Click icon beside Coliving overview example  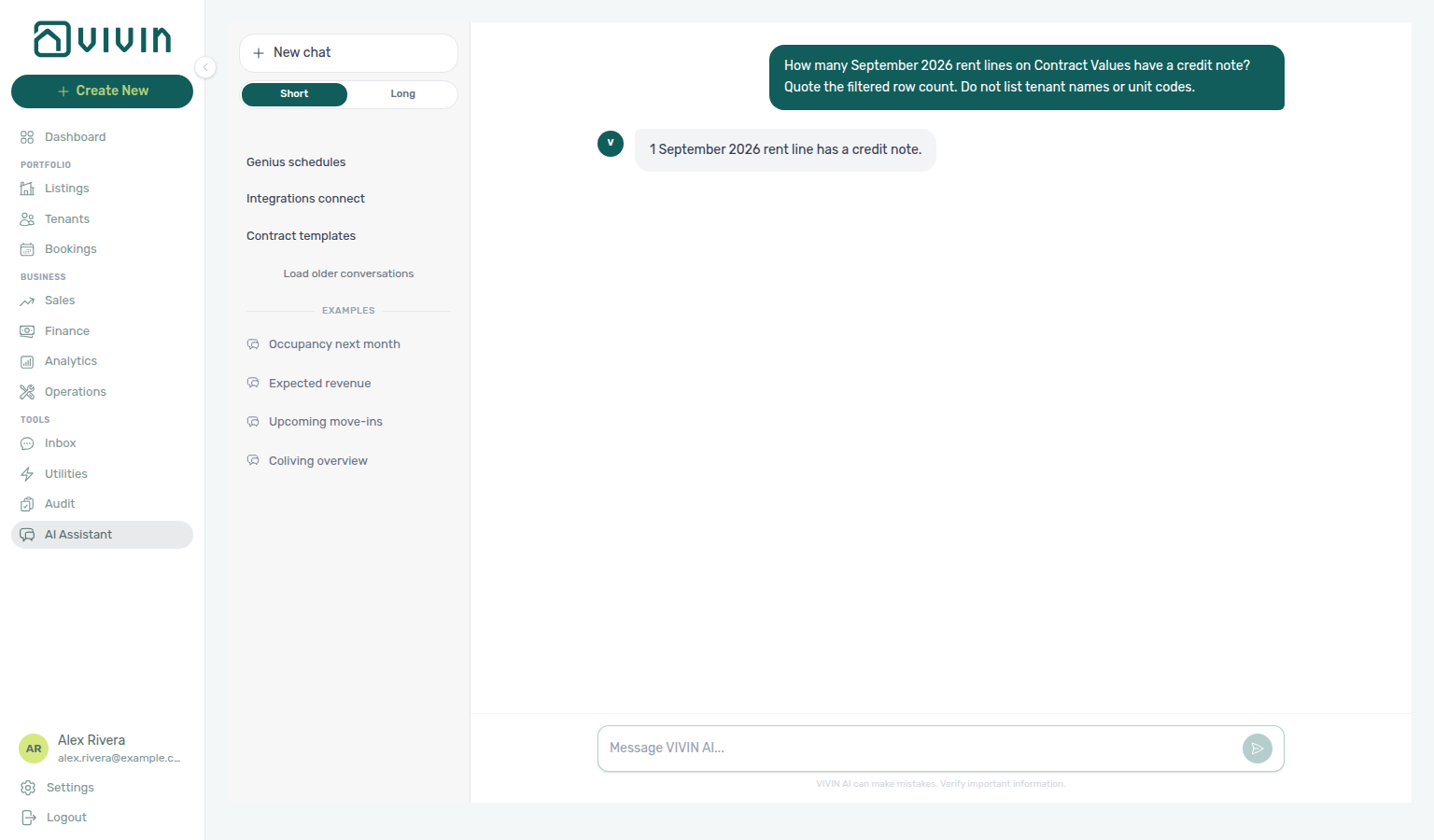(x=253, y=461)
